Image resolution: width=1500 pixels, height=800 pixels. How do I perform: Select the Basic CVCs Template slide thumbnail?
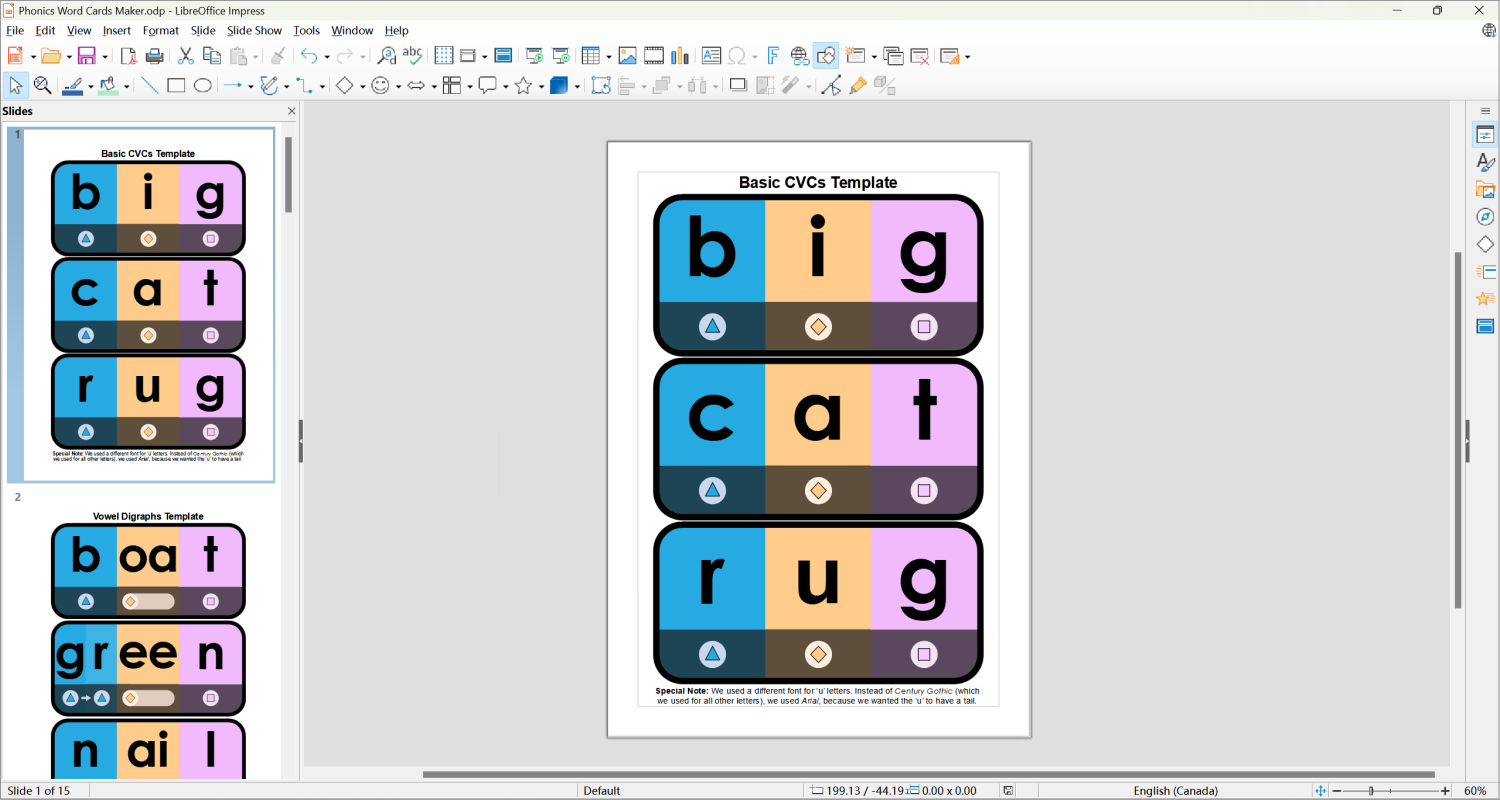click(x=148, y=304)
